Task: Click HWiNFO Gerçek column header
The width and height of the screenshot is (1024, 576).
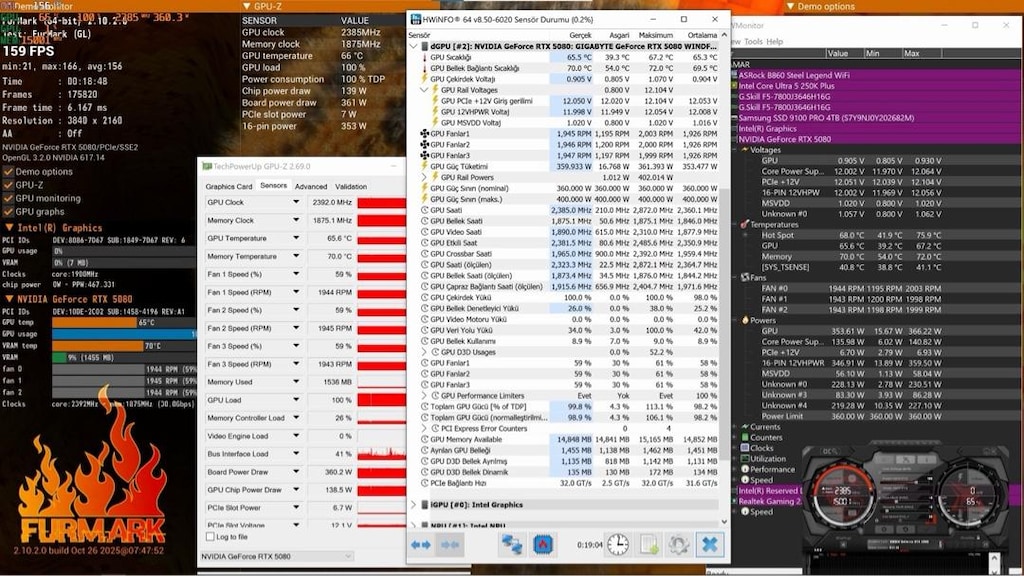Action: point(579,35)
